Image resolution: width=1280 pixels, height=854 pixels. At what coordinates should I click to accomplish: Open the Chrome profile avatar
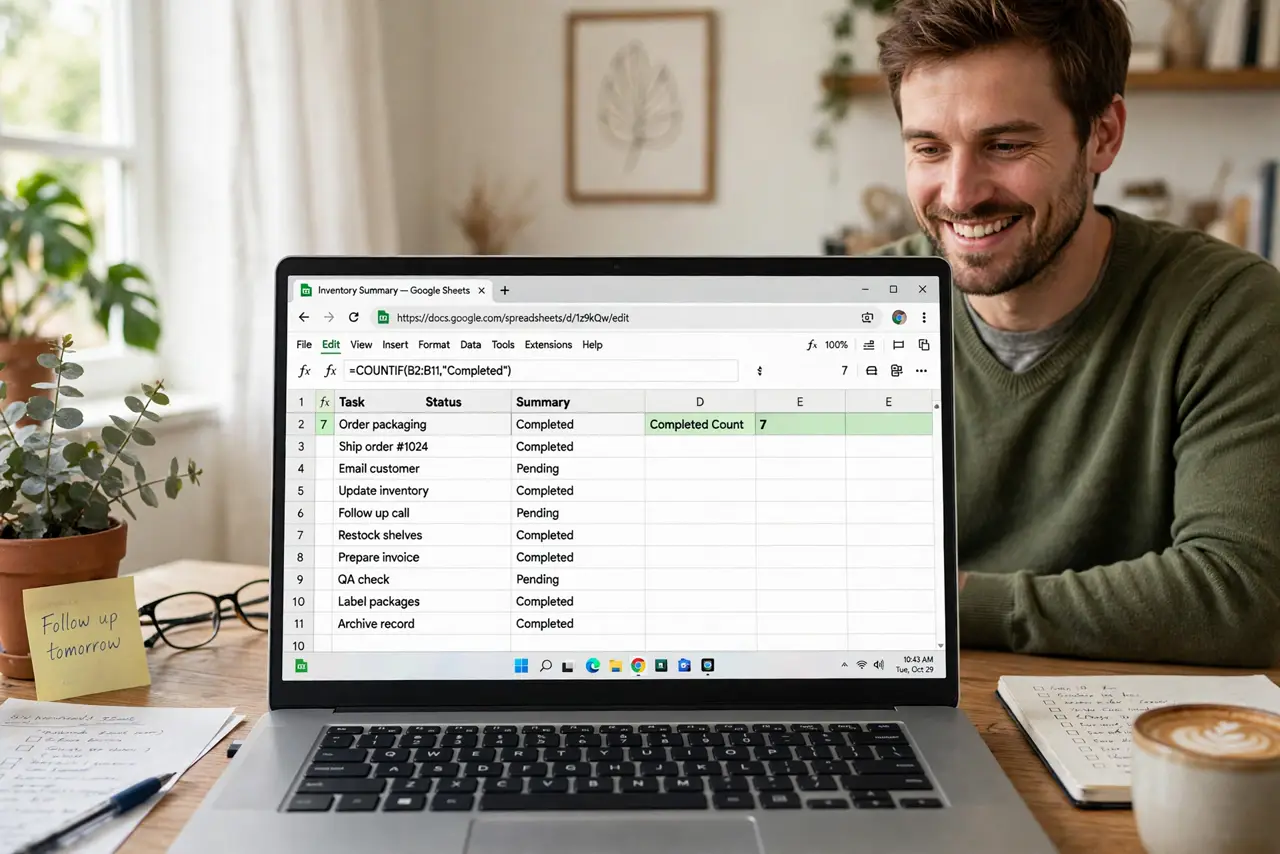tap(899, 317)
